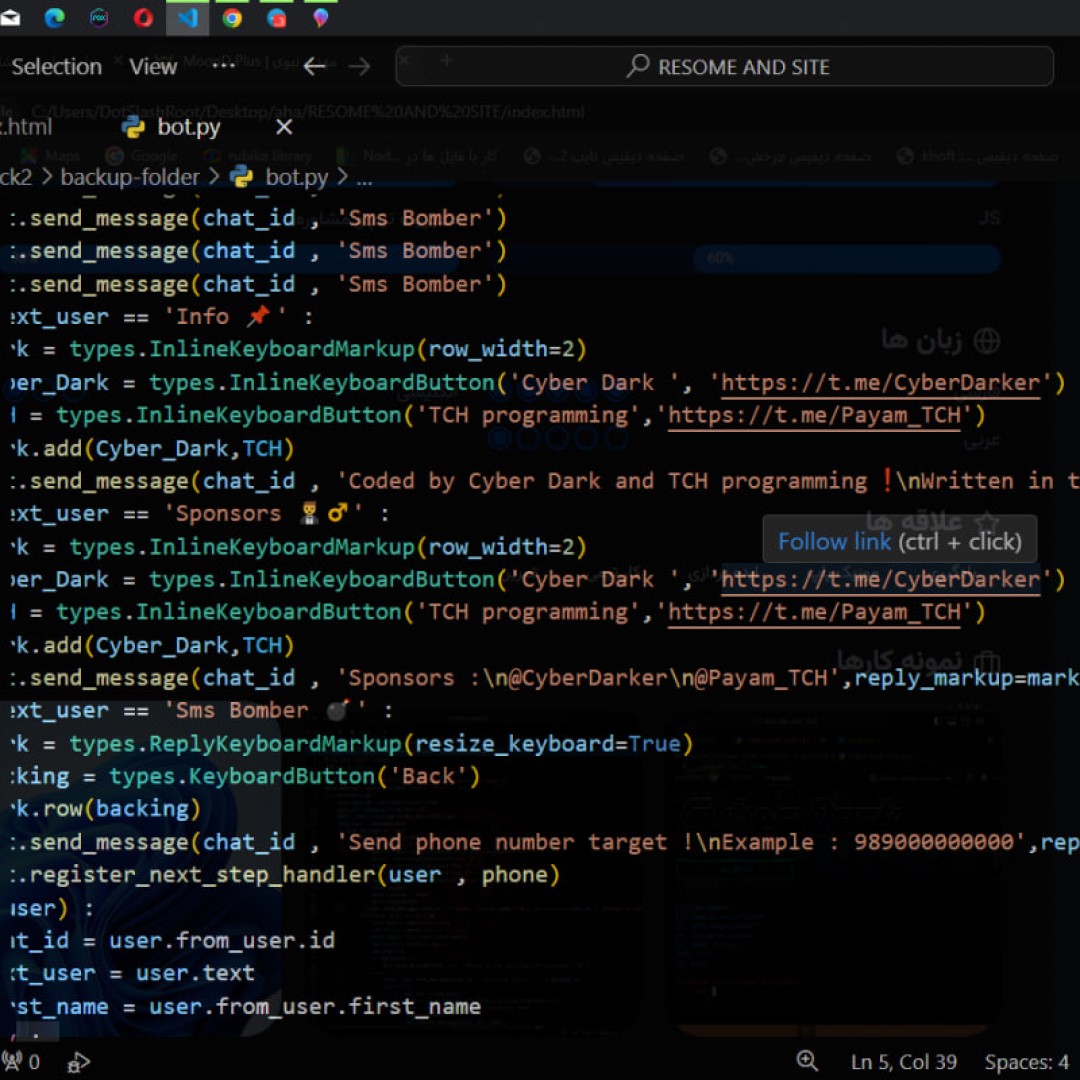Click user.text in the code
Image resolution: width=1080 pixels, height=1080 pixels.
pyautogui.click(x=195, y=973)
